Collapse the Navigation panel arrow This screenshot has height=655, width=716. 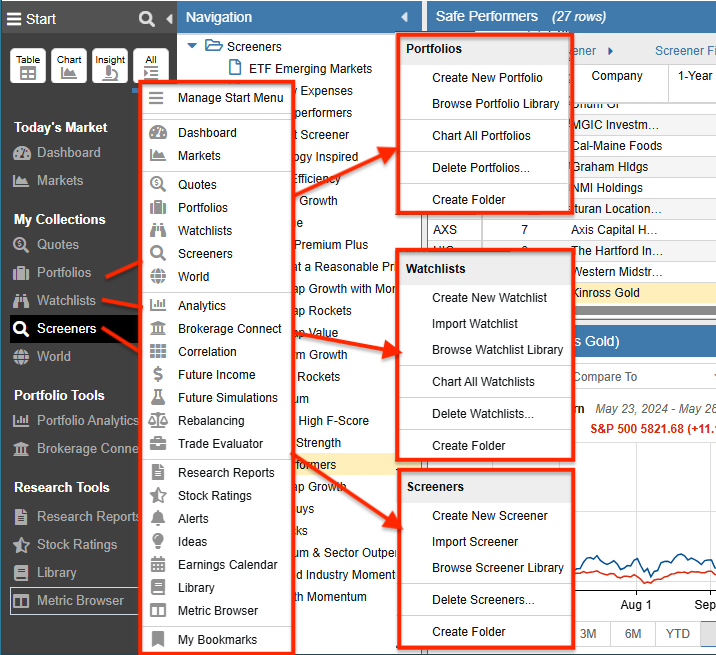[405, 17]
